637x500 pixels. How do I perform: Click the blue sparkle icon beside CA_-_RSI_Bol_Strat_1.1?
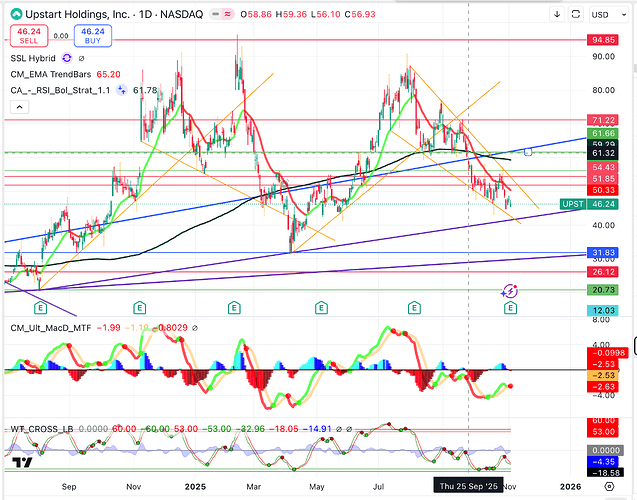pyautogui.click(x=121, y=90)
